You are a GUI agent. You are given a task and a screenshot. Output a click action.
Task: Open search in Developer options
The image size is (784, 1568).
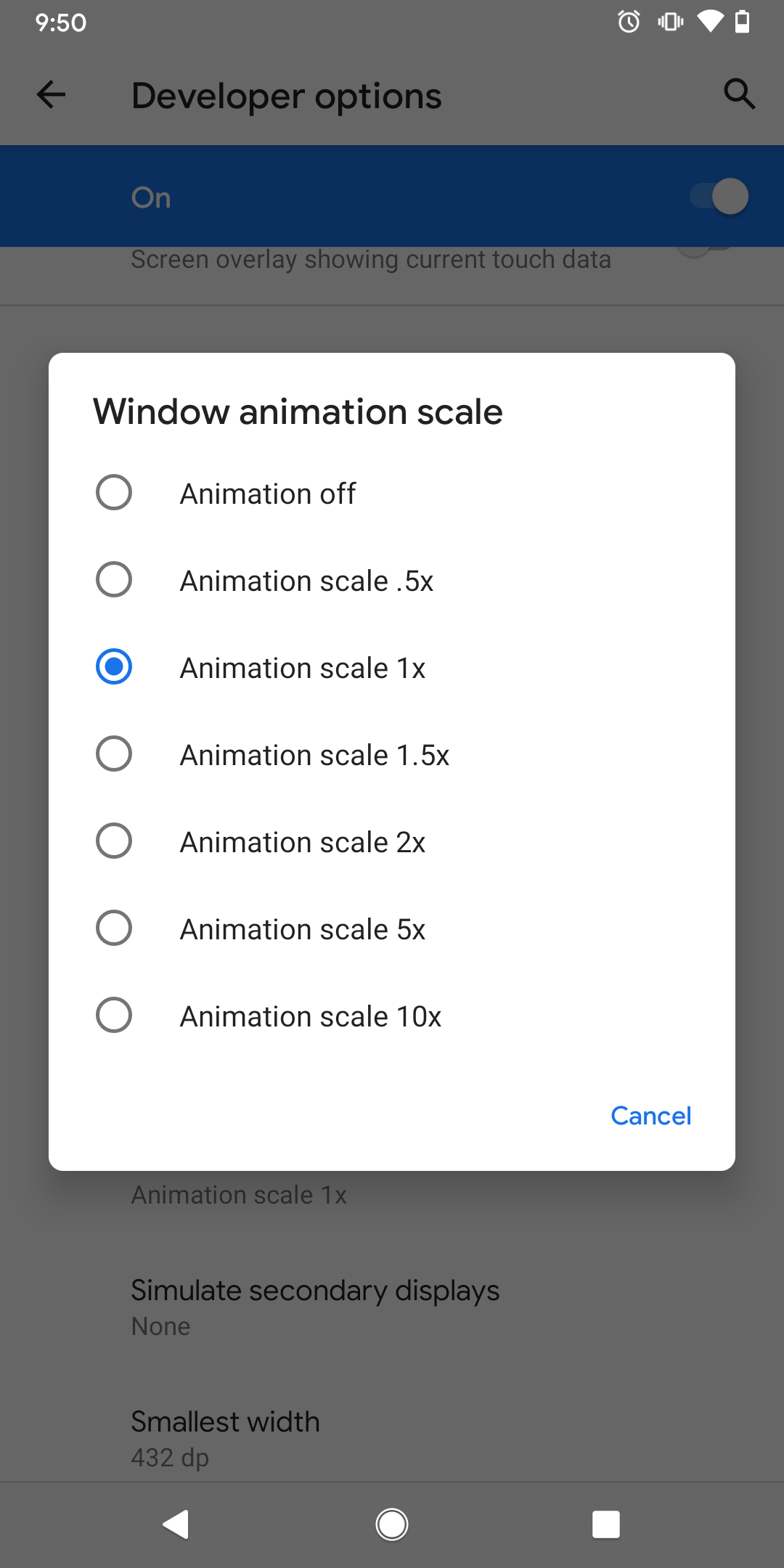738,94
